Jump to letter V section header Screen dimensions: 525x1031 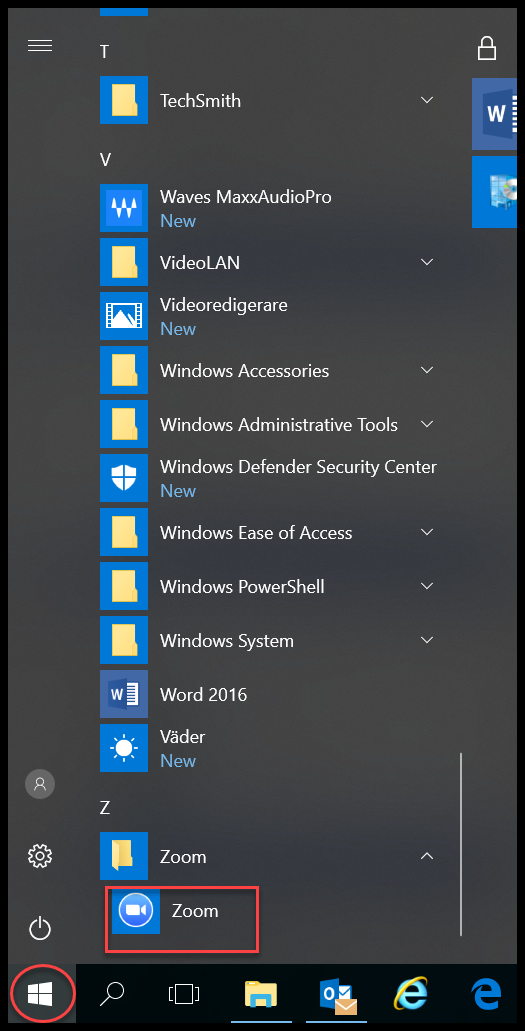tap(105, 159)
